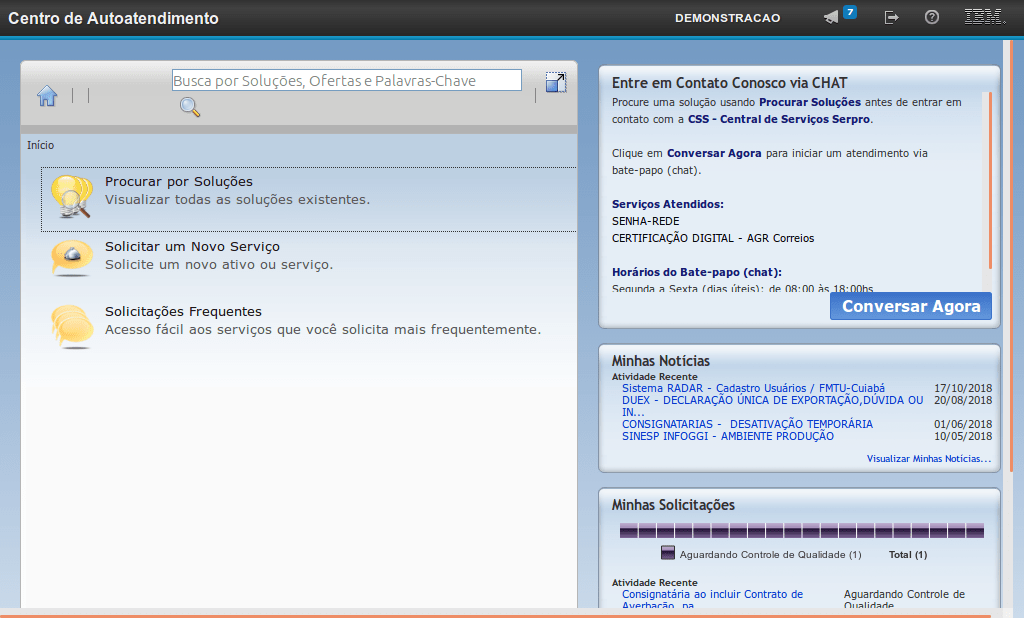This screenshot has width=1024, height=618.
Task: Click Visualizar Minhas Notícias link
Action: 929,459
